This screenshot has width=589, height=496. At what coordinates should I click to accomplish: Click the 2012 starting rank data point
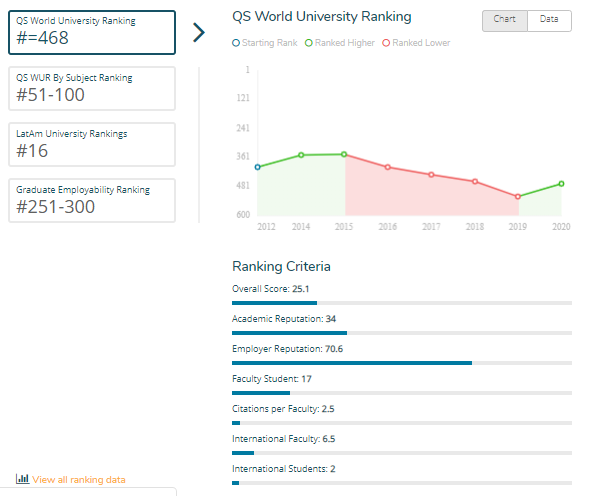(x=258, y=167)
